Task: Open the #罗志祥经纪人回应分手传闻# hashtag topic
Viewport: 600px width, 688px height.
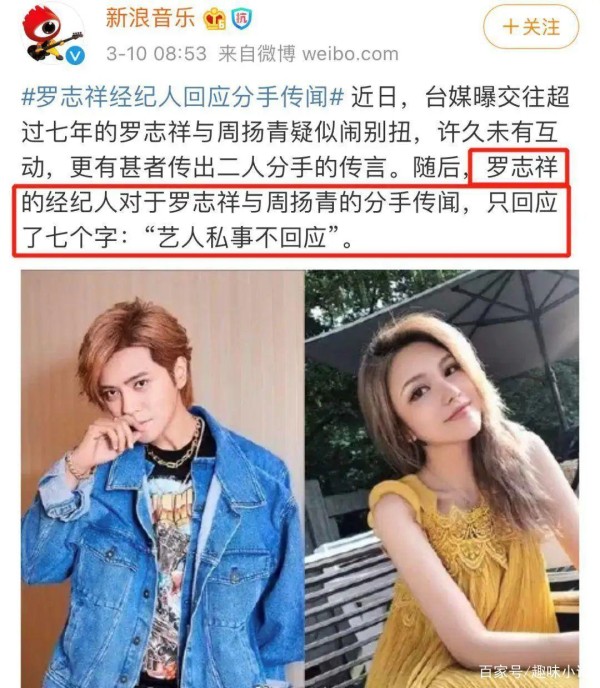Action: coord(183,97)
